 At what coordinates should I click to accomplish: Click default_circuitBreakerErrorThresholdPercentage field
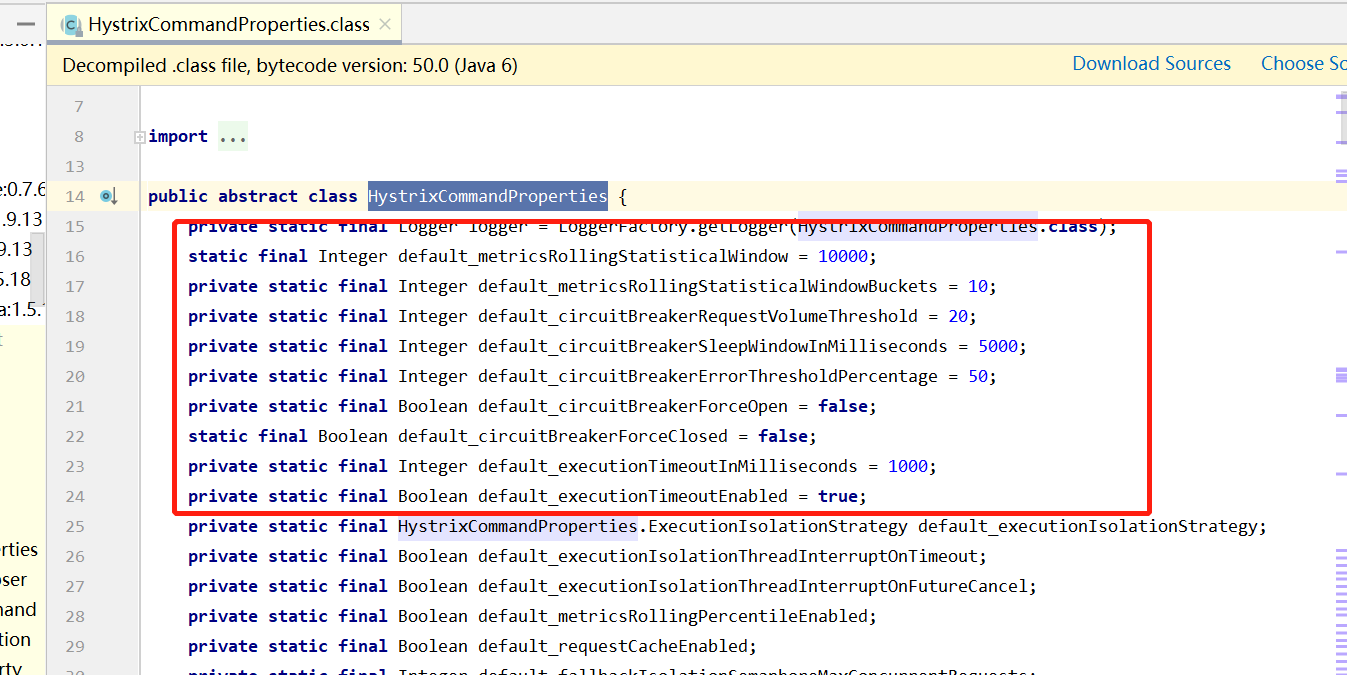pos(707,376)
